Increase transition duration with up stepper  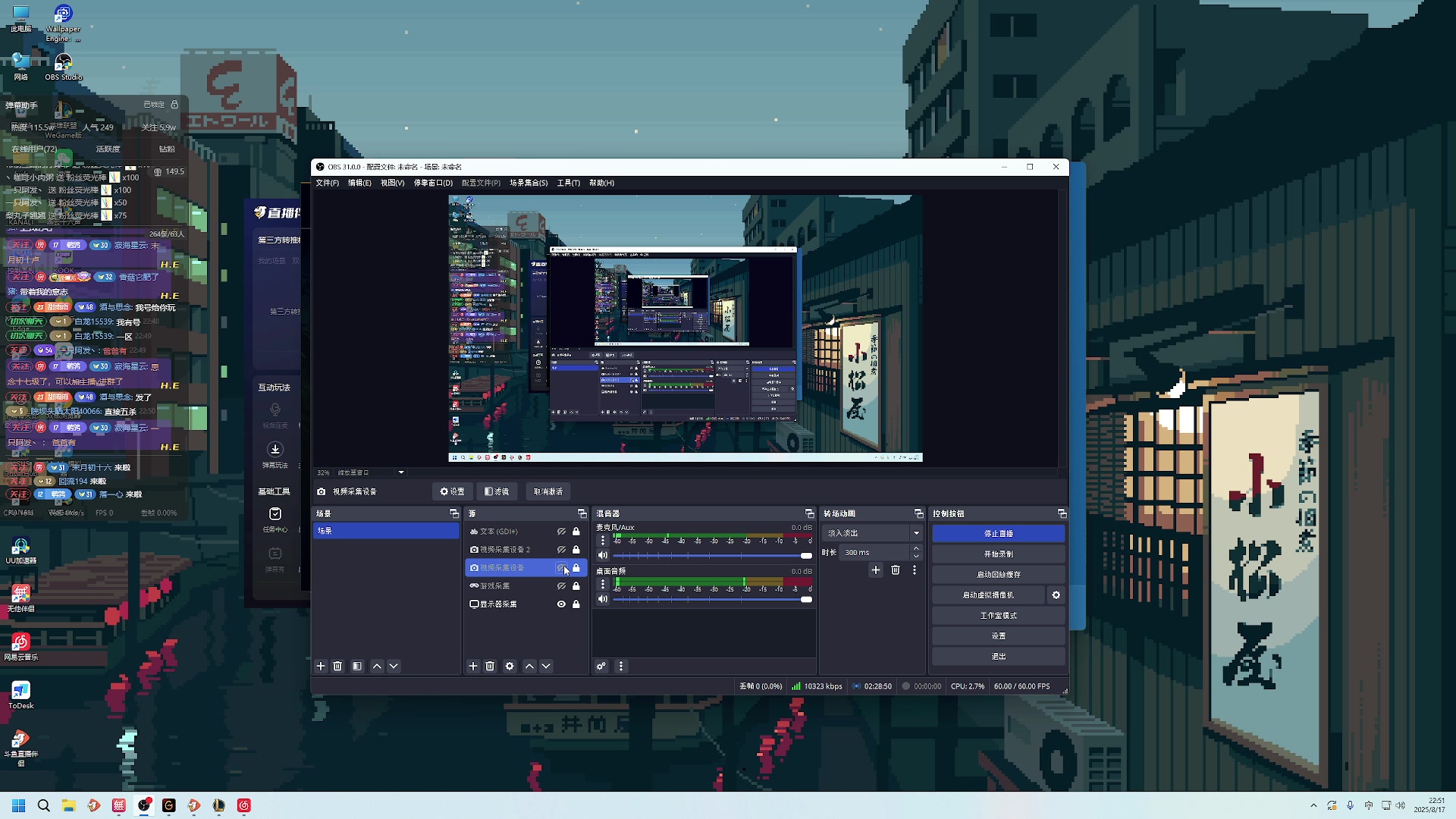click(x=916, y=549)
